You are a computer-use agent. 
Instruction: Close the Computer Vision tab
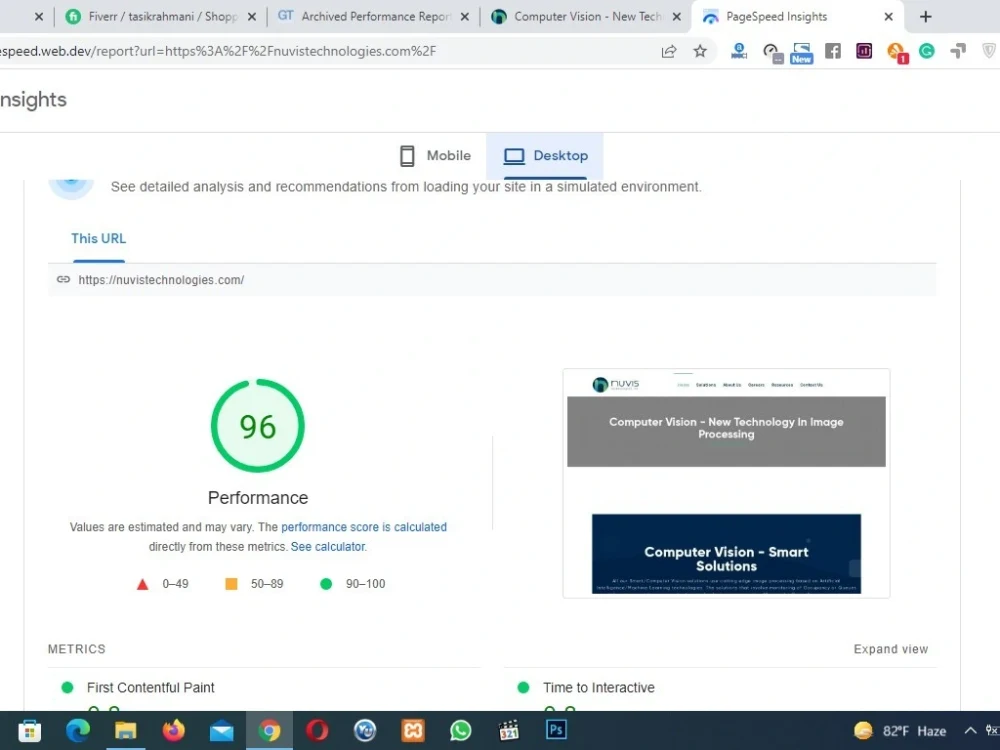[677, 17]
